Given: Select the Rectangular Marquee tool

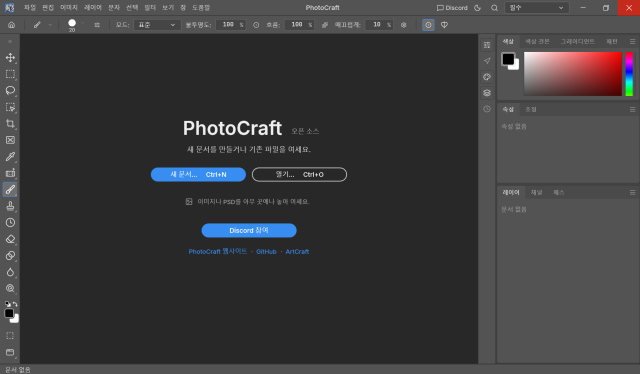Looking at the screenshot, I should click(x=10, y=74).
